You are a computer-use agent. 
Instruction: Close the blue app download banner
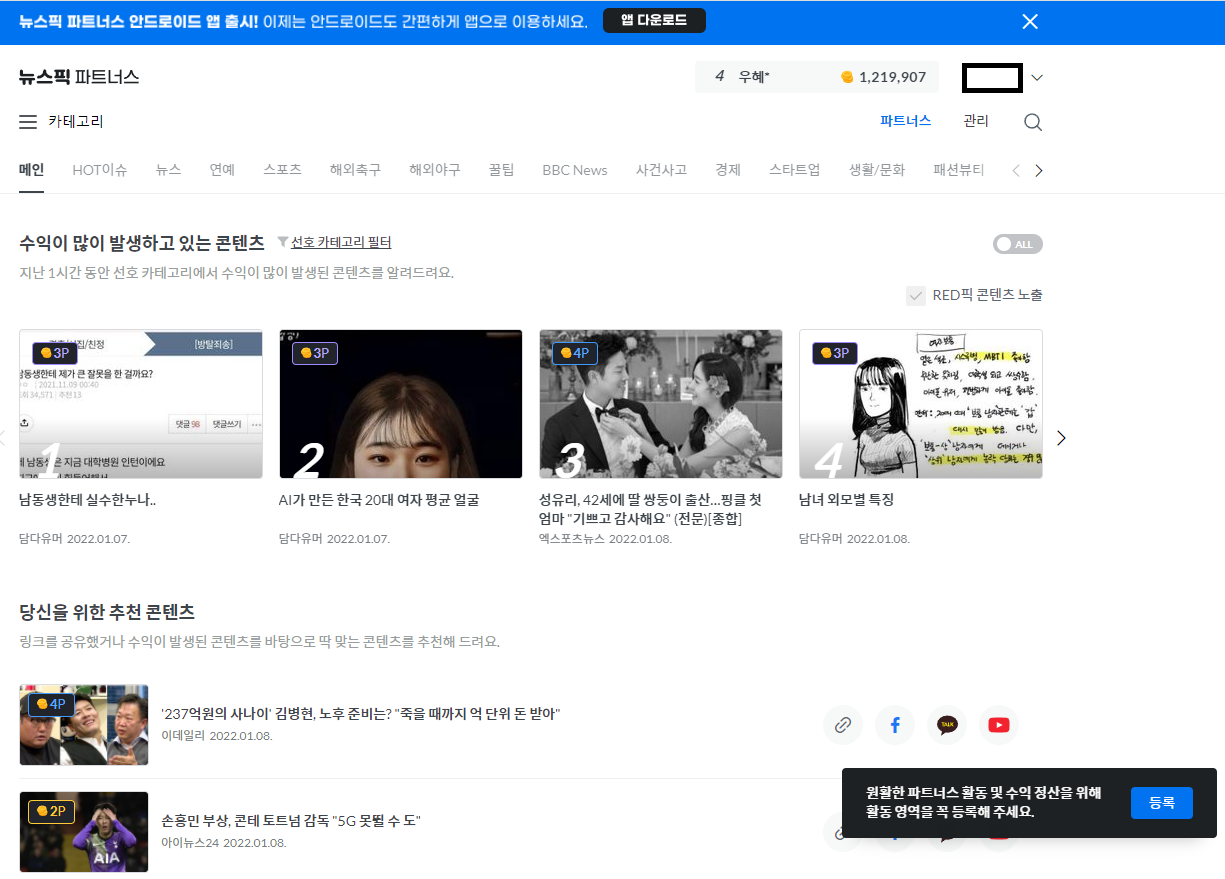coord(1030,22)
